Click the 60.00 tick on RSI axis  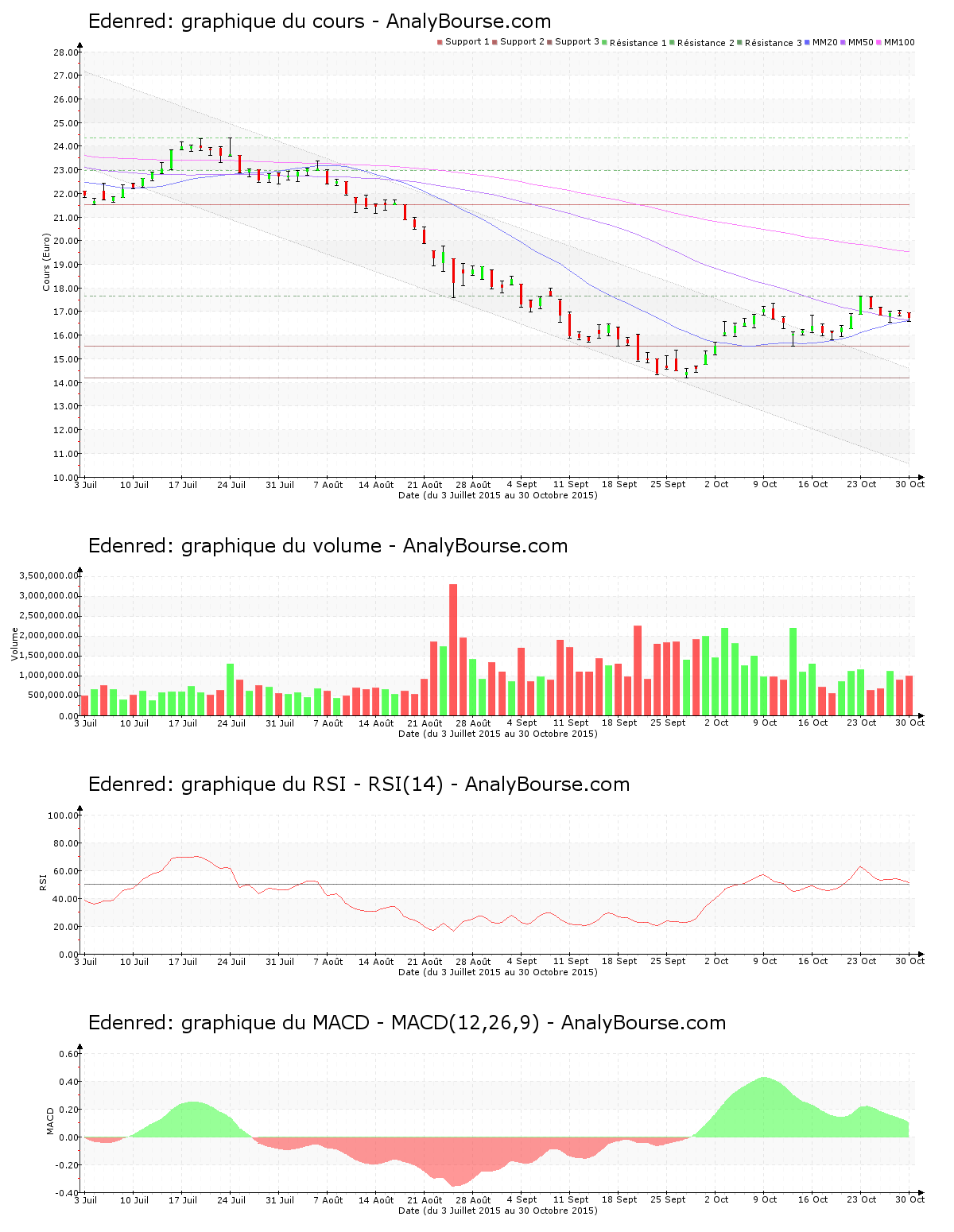pyautogui.click(x=65, y=871)
